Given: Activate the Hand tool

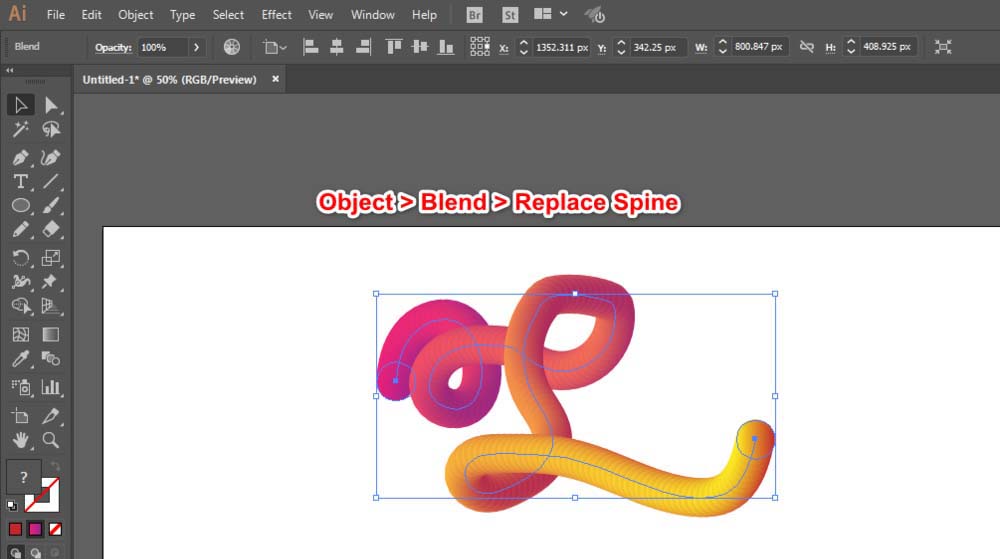Looking at the screenshot, I should coord(20,440).
